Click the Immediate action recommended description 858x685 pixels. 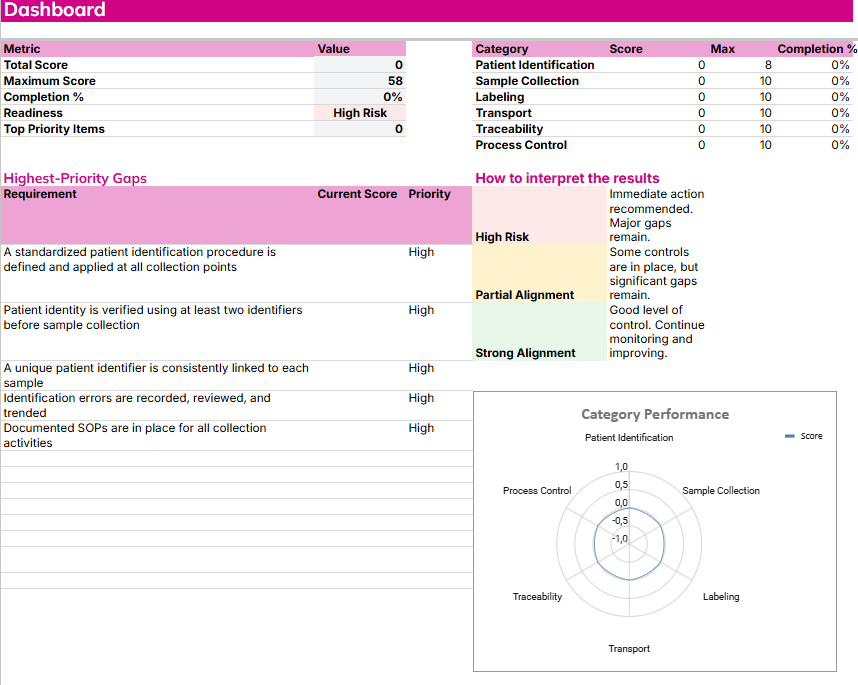657,216
